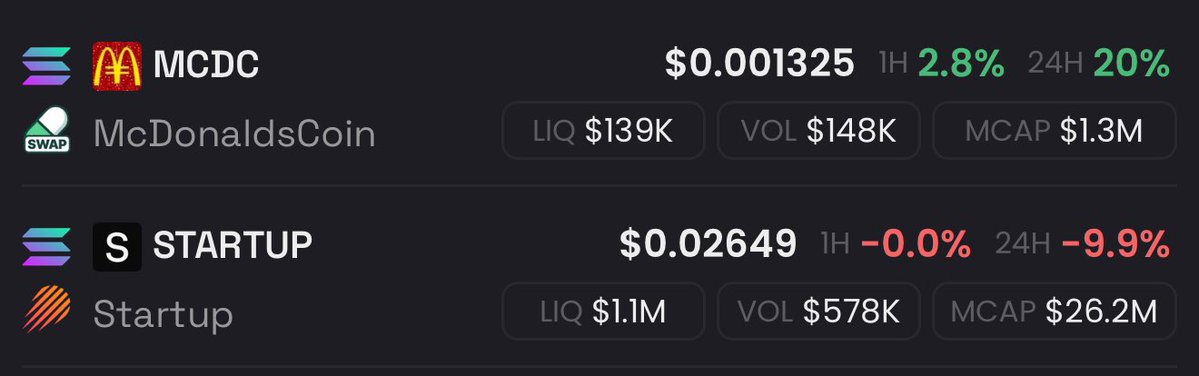Viewport: 1199px width, 376px height.
Task: Click the MCDC LIQ $139K box
Action: pyautogui.click(x=603, y=131)
